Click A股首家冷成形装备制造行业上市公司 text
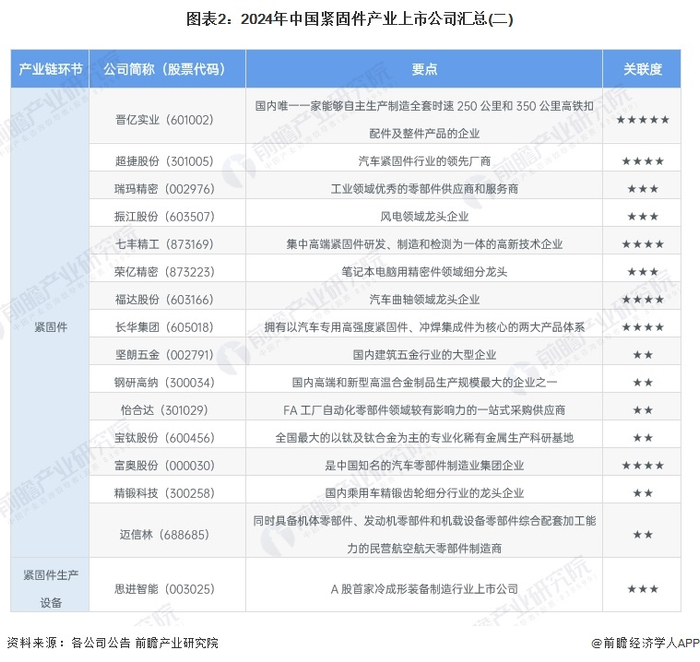 point(424,589)
